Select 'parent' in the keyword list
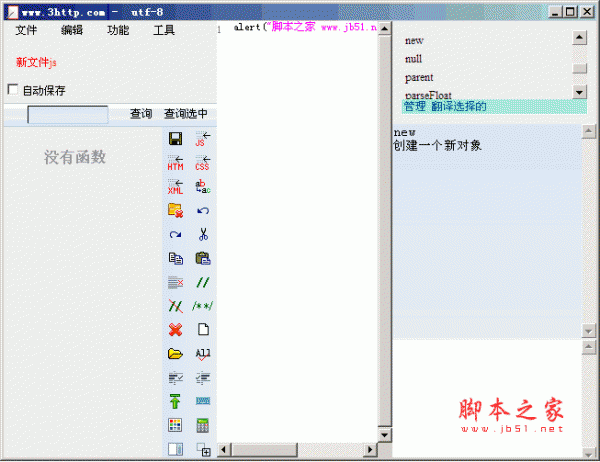Screen dimensions: 600x462 click(419, 77)
